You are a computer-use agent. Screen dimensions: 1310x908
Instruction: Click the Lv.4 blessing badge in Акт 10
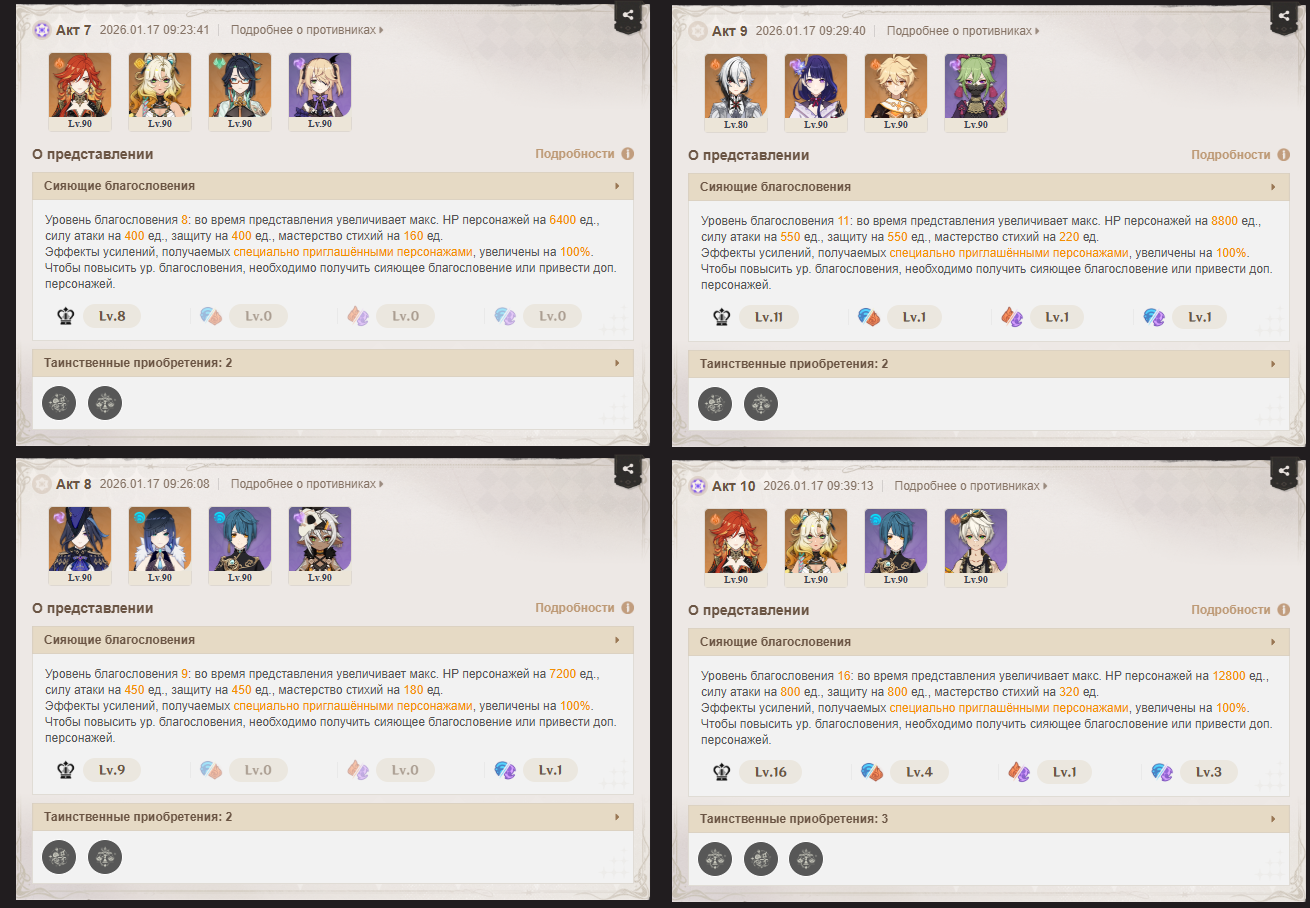[x=919, y=772]
